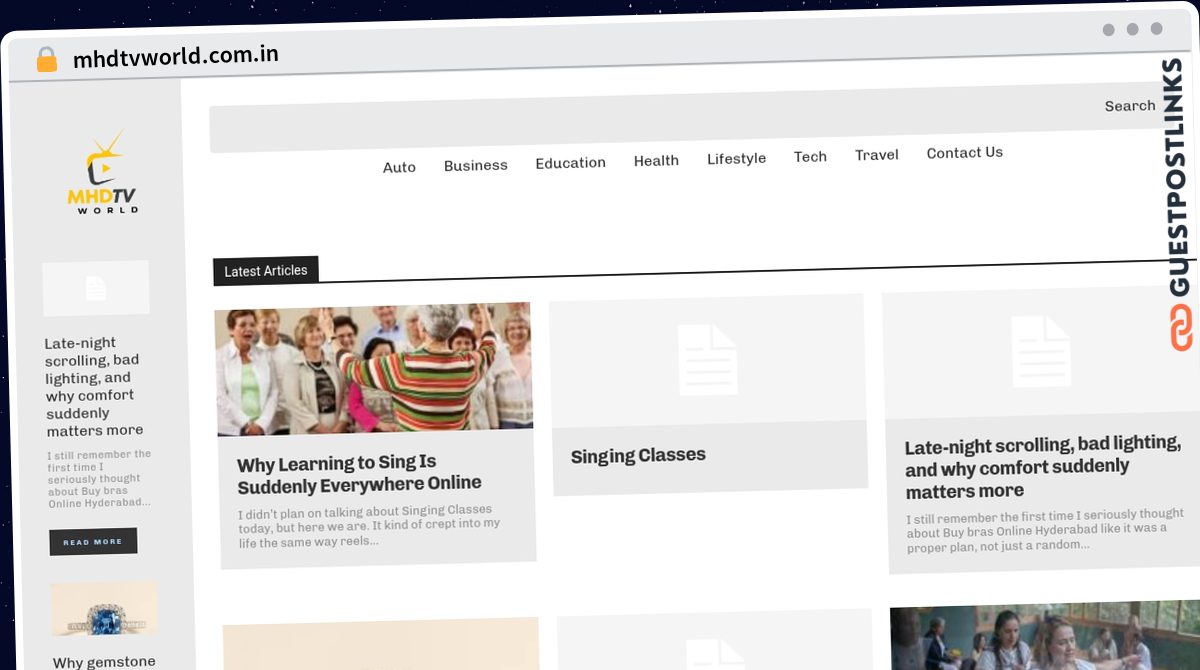Go to the Education category
The width and height of the screenshot is (1200, 670).
pyautogui.click(x=570, y=163)
